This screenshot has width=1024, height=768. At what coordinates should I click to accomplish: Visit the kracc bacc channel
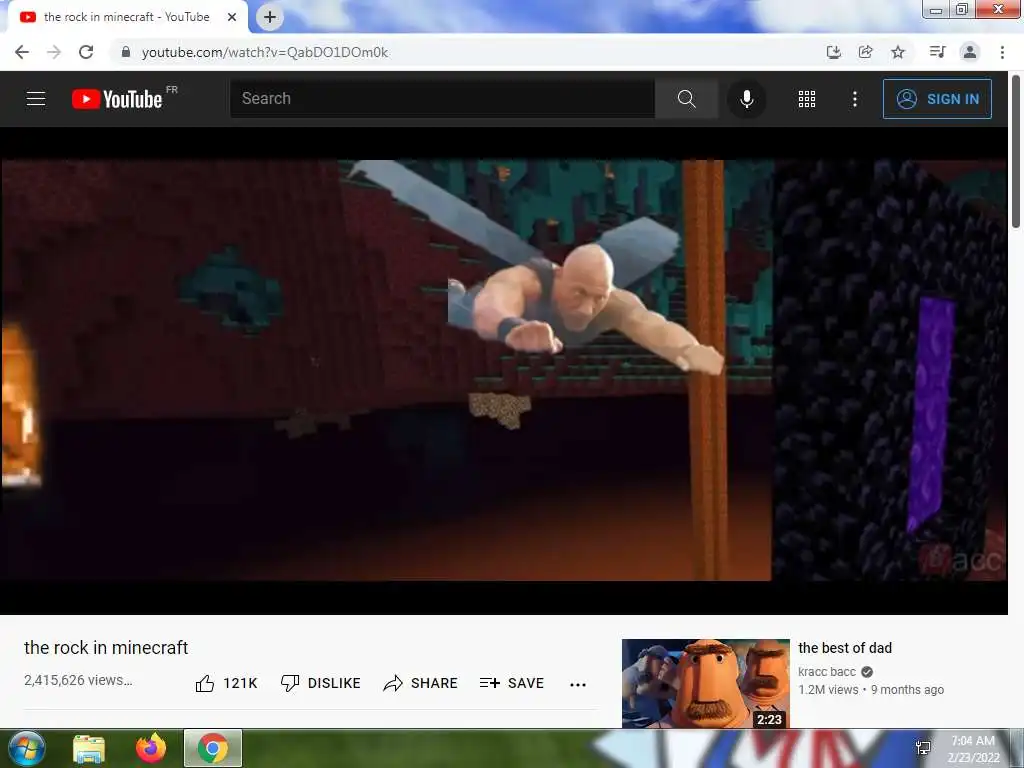click(x=827, y=671)
